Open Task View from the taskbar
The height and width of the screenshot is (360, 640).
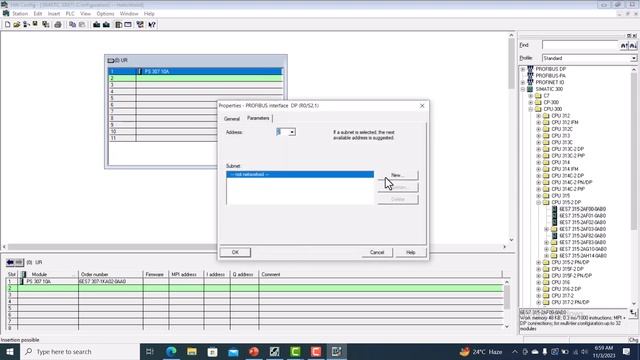click(x=150, y=351)
